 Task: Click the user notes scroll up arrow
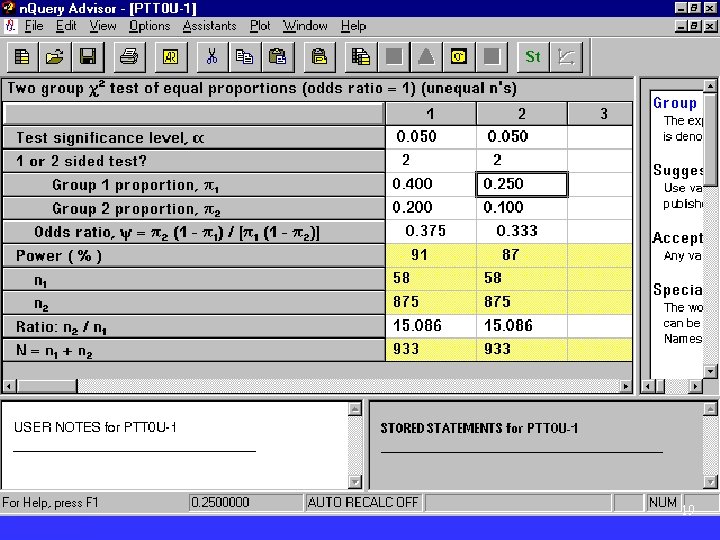[x=354, y=409]
